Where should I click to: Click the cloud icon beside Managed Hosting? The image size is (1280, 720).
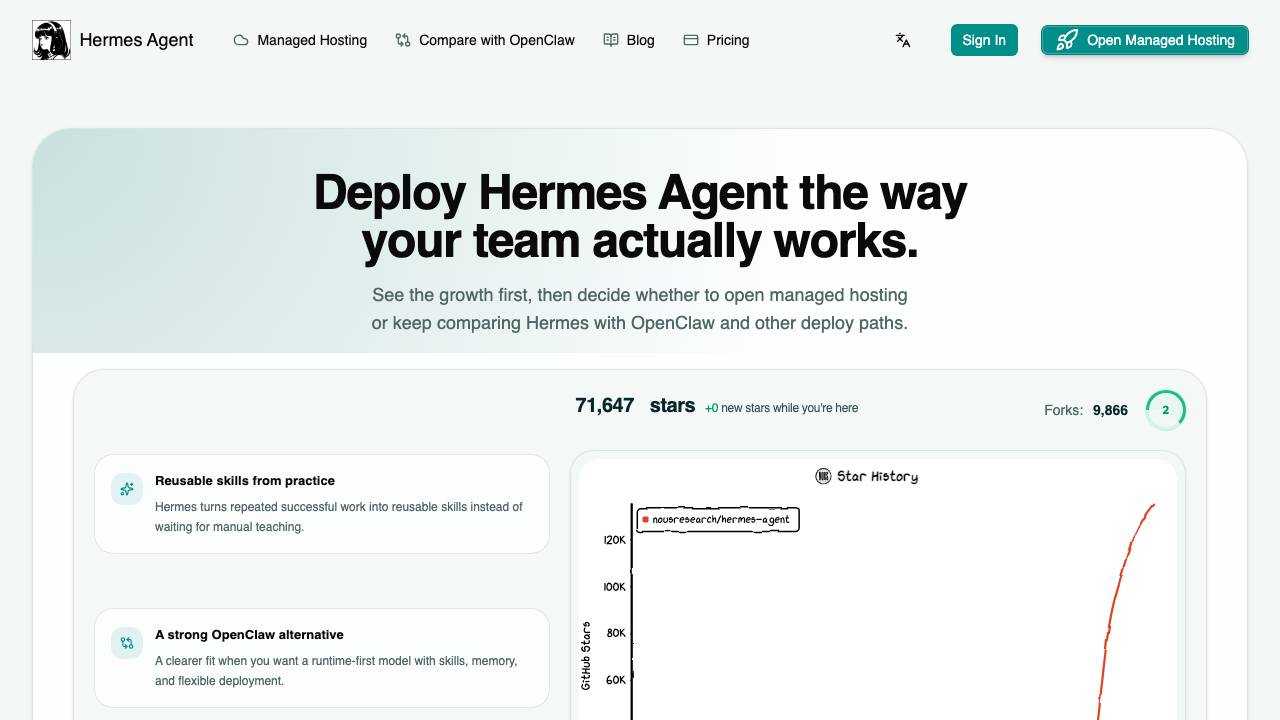coord(241,40)
